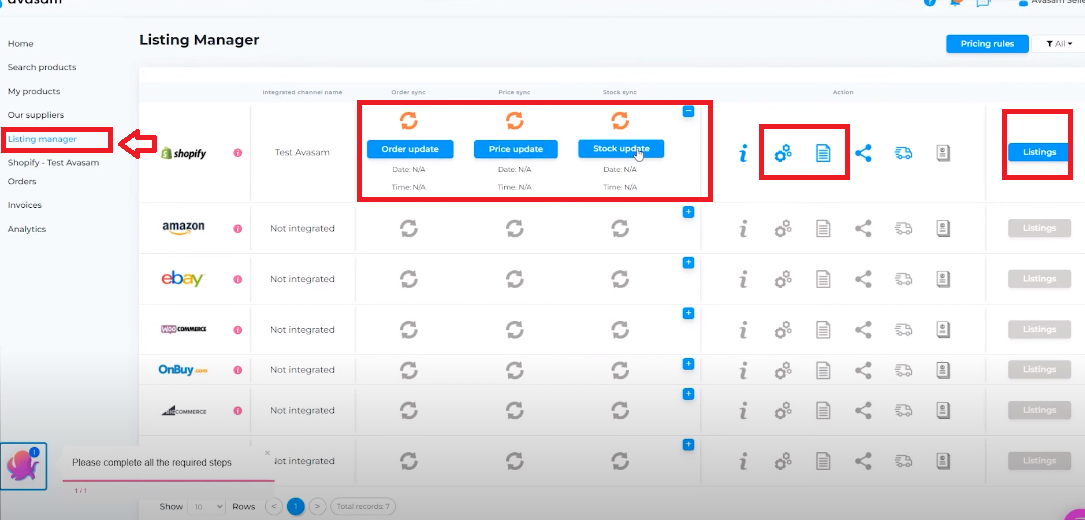Image resolution: width=1085 pixels, height=520 pixels.
Task: Click Shopify price sync refresh icon
Action: pos(514,121)
